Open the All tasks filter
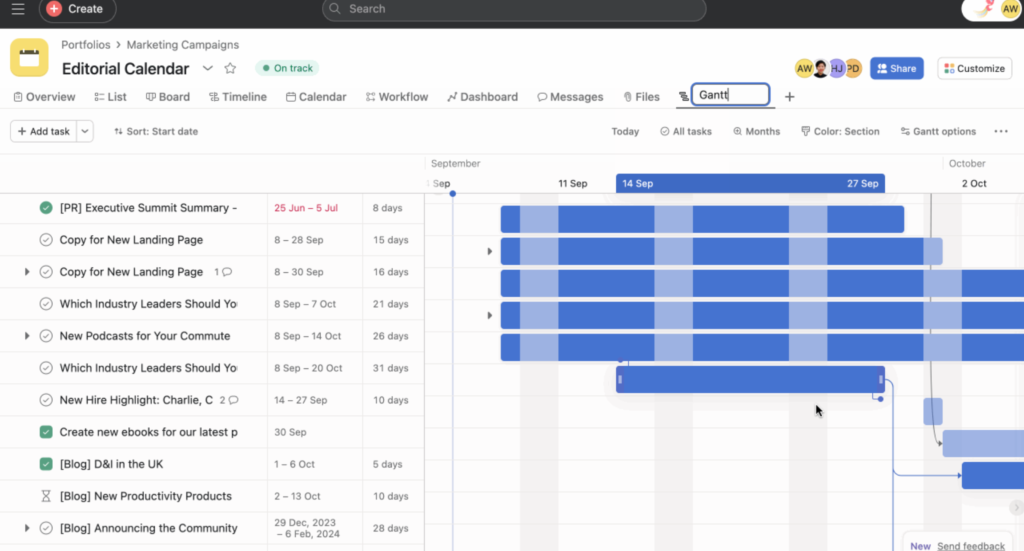This screenshot has height=551, width=1024. pos(686,131)
